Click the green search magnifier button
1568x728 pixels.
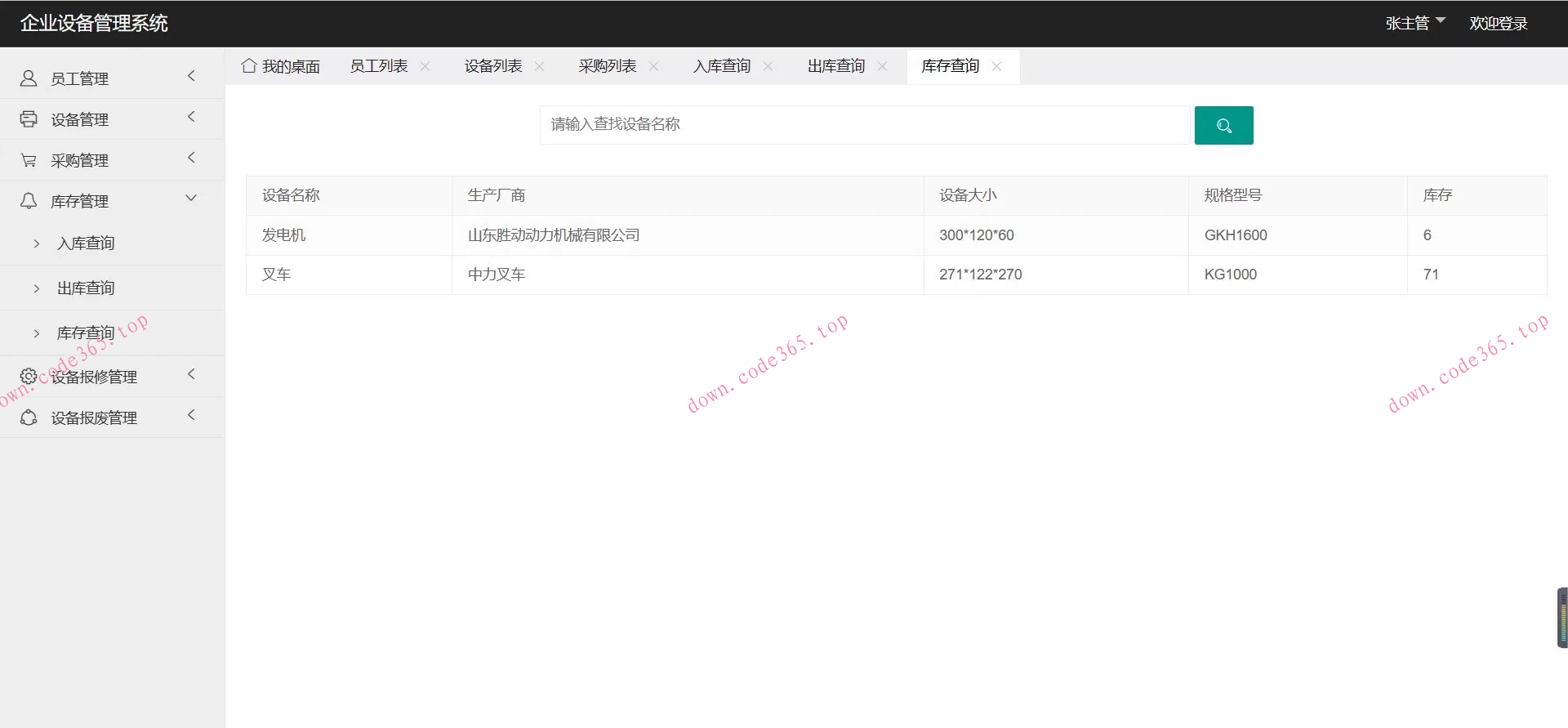point(1223,125)
